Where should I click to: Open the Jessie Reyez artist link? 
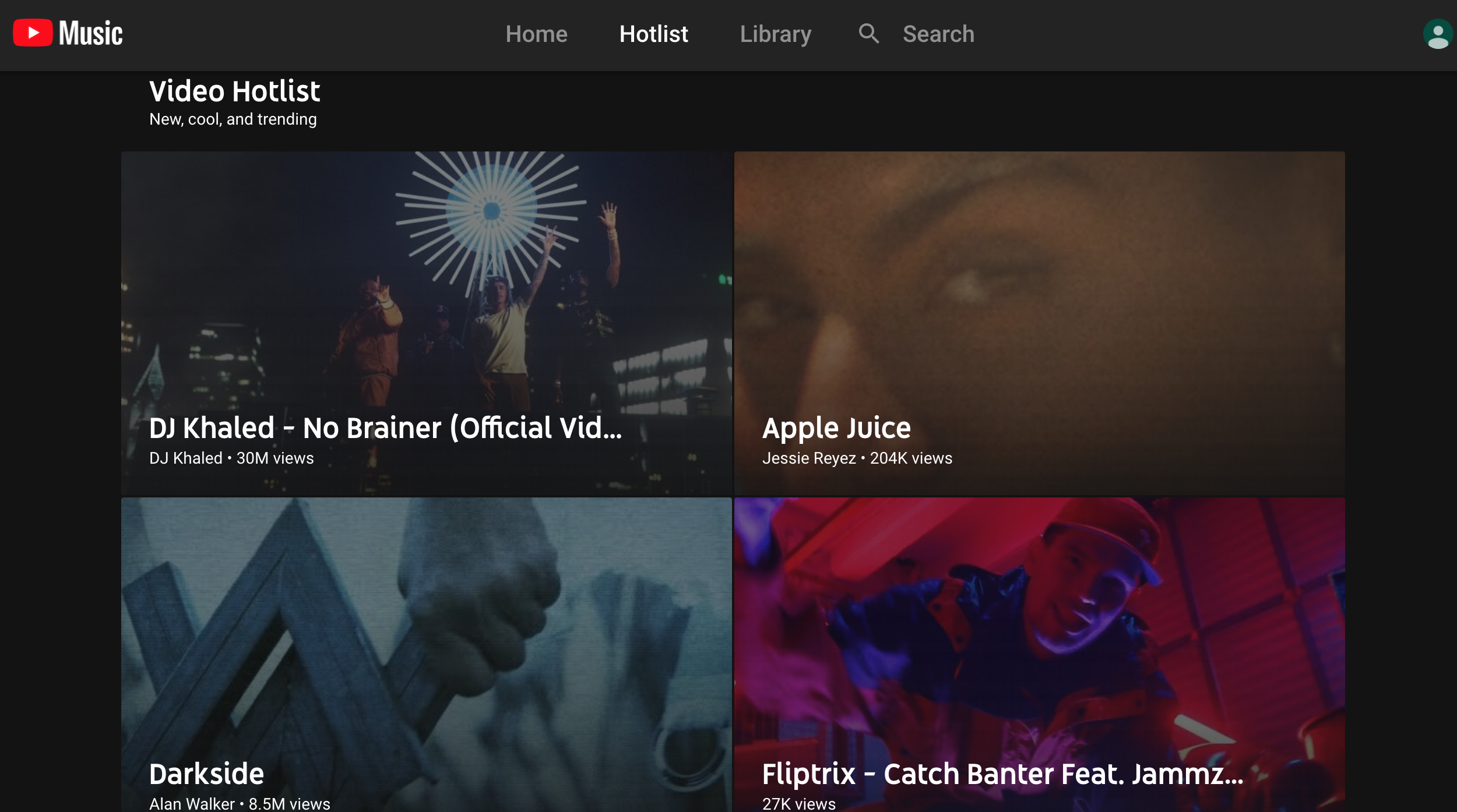(809, 458)
